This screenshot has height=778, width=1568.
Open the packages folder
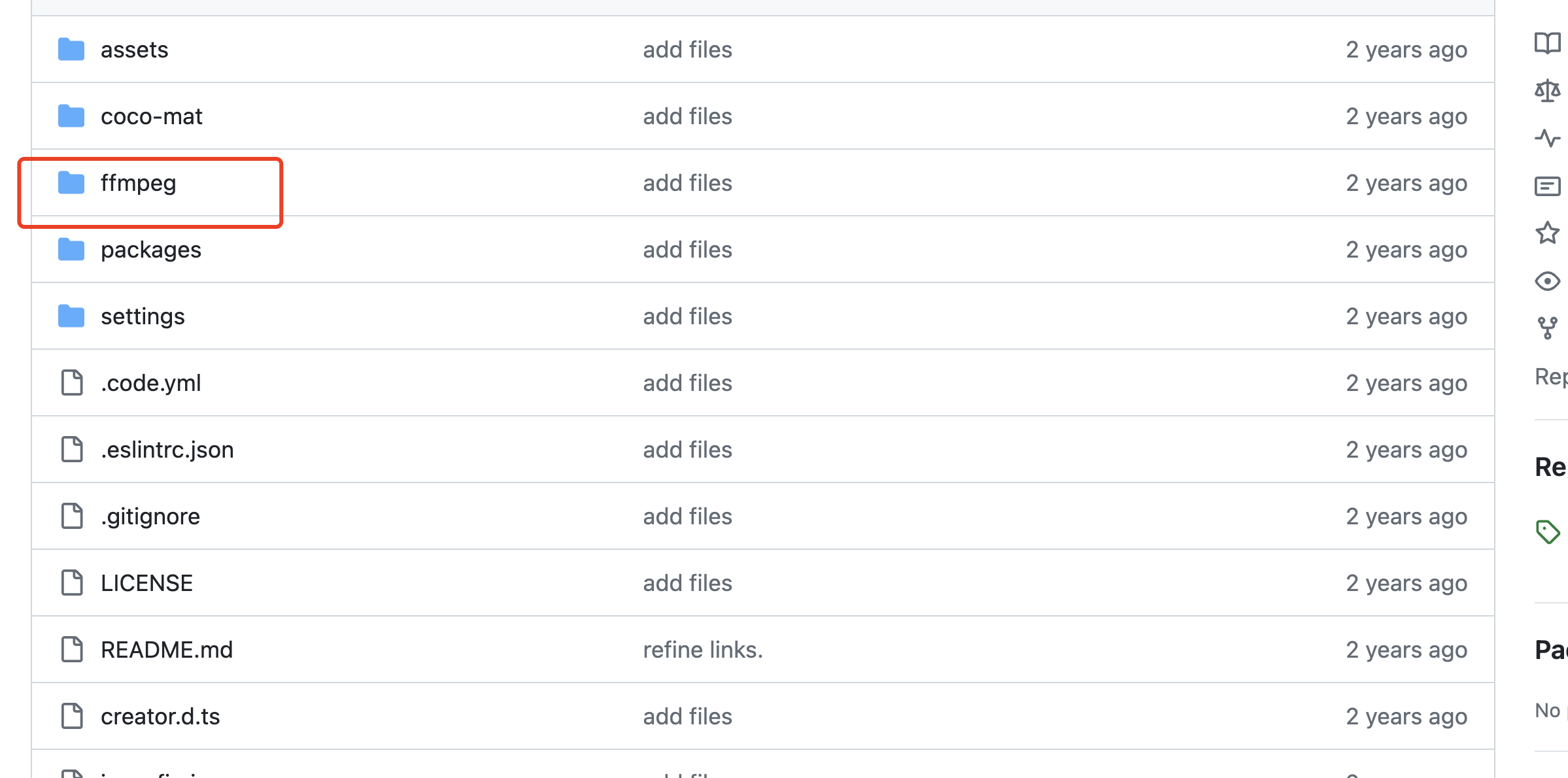tap(150, 250)
